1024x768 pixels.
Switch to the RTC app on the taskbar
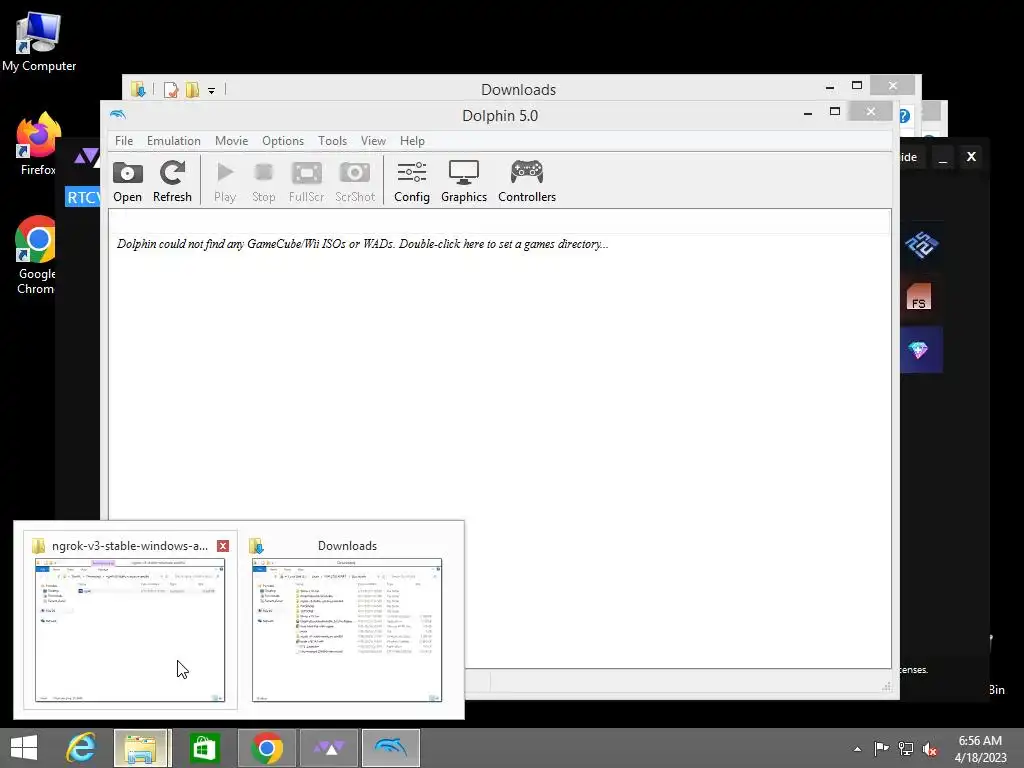[330, 748]
